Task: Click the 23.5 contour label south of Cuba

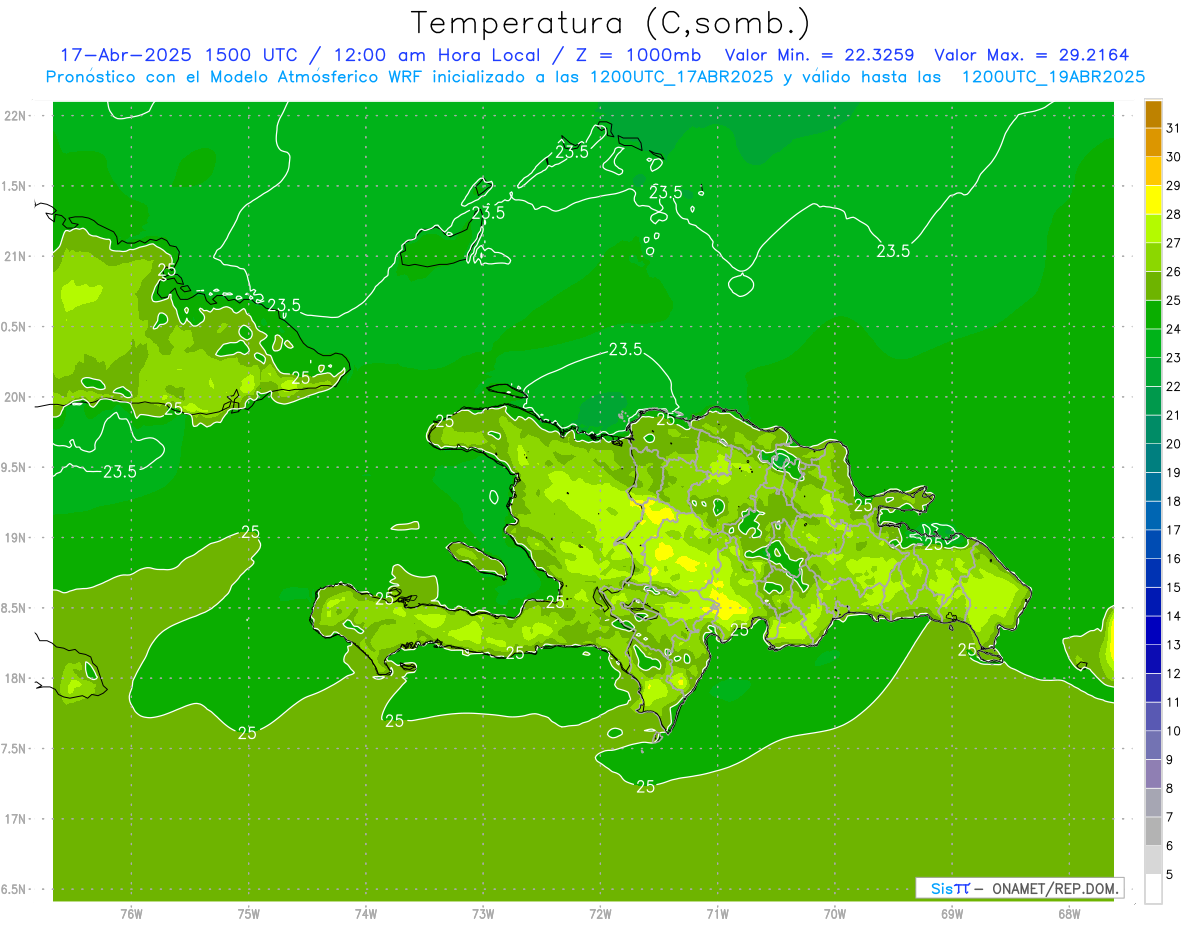Action: 120,471
